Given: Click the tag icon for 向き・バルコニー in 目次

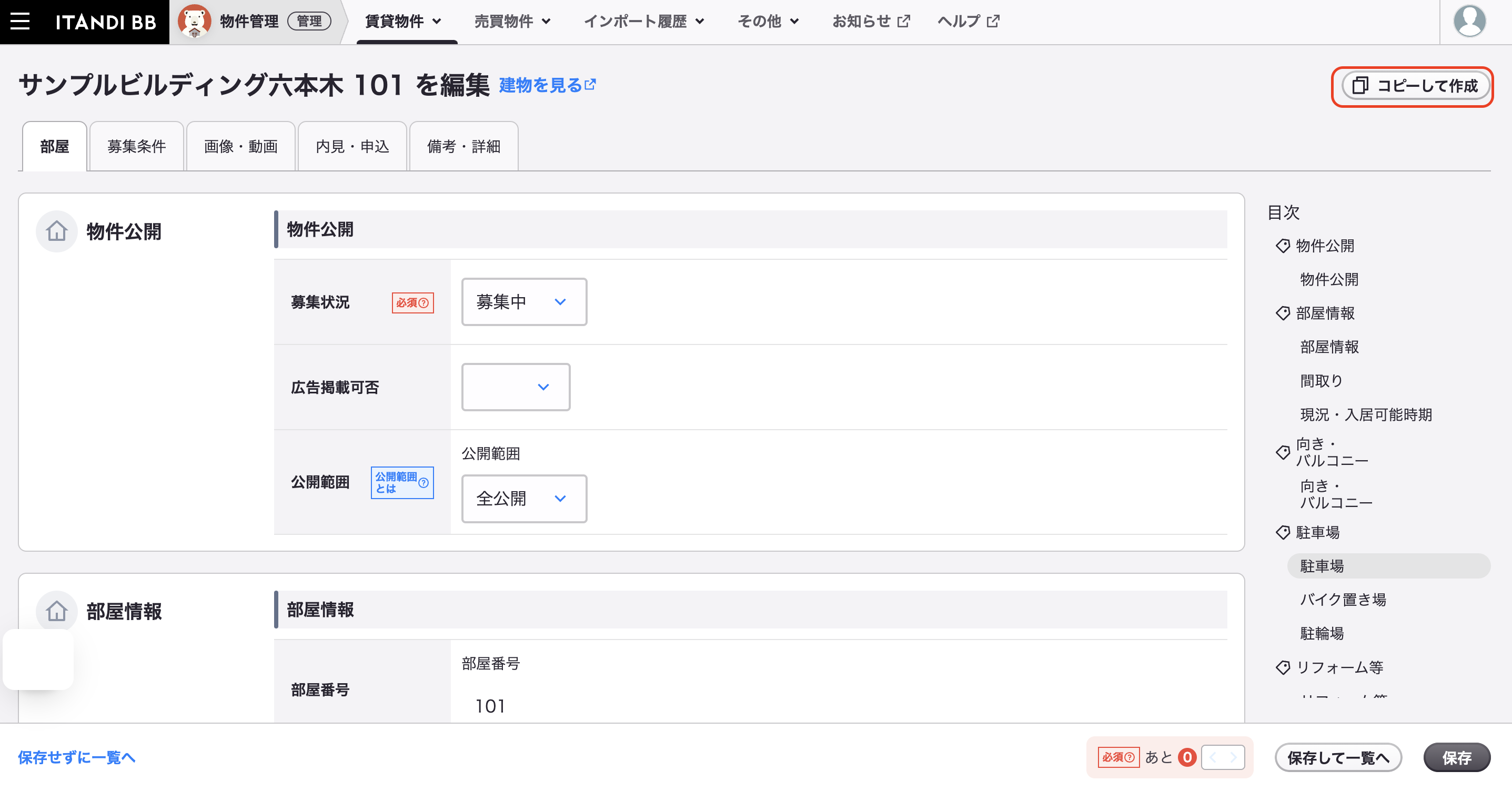Looking at the screenshot, I should click(1283, 452).
